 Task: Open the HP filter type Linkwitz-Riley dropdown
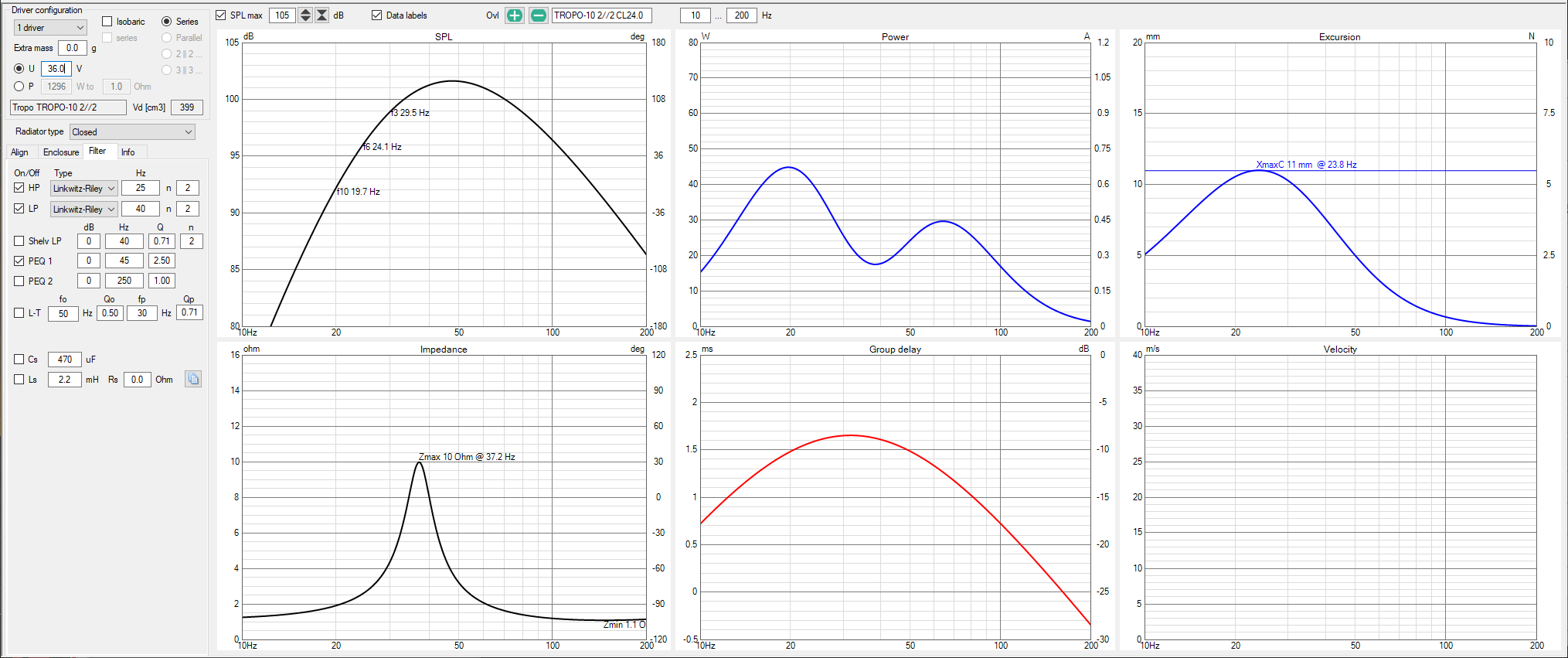pos(84,189)
